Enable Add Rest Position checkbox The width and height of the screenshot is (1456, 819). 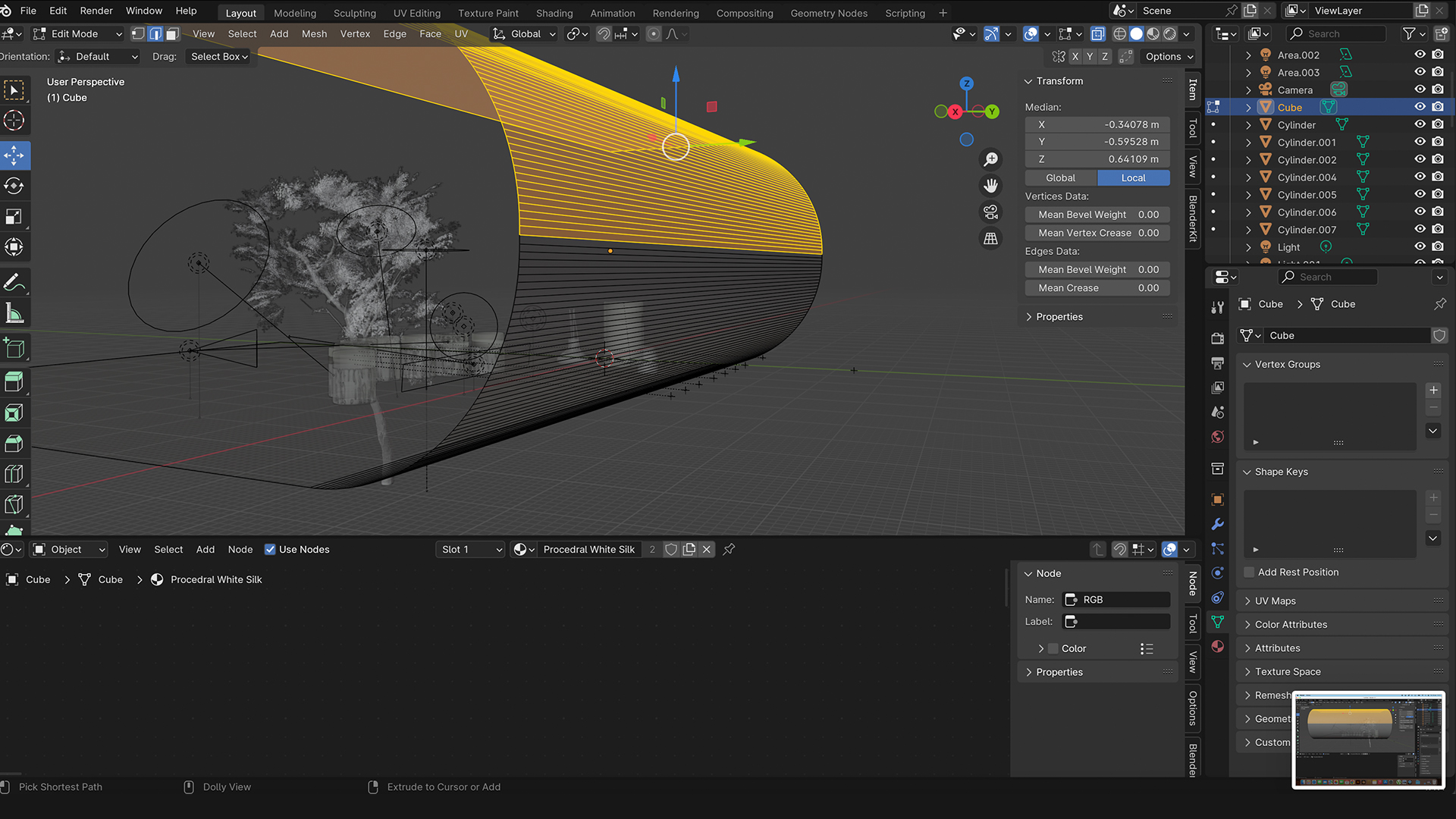click(1250, 573)
